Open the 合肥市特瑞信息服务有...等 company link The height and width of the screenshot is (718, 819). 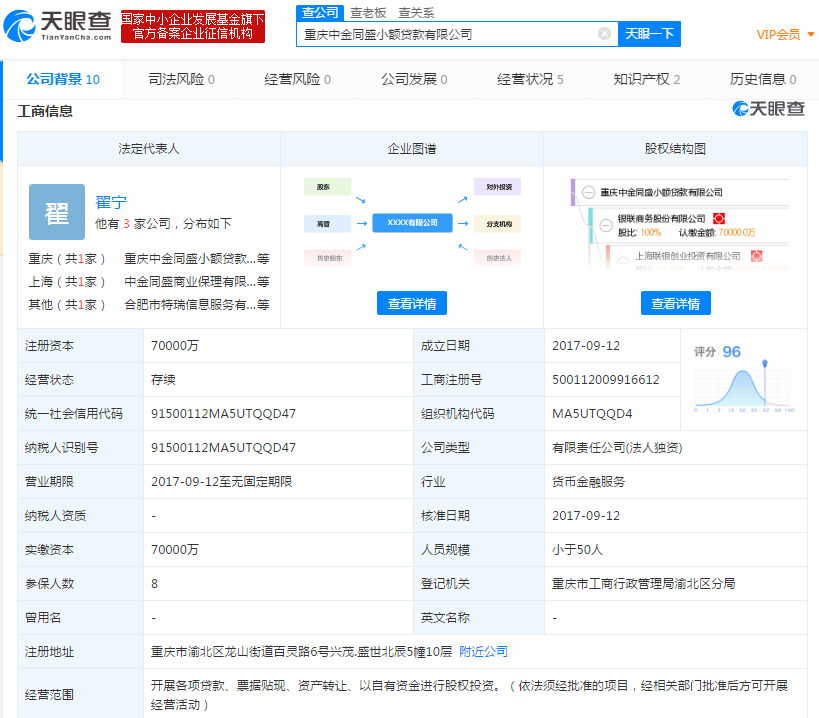coord(197,304)
